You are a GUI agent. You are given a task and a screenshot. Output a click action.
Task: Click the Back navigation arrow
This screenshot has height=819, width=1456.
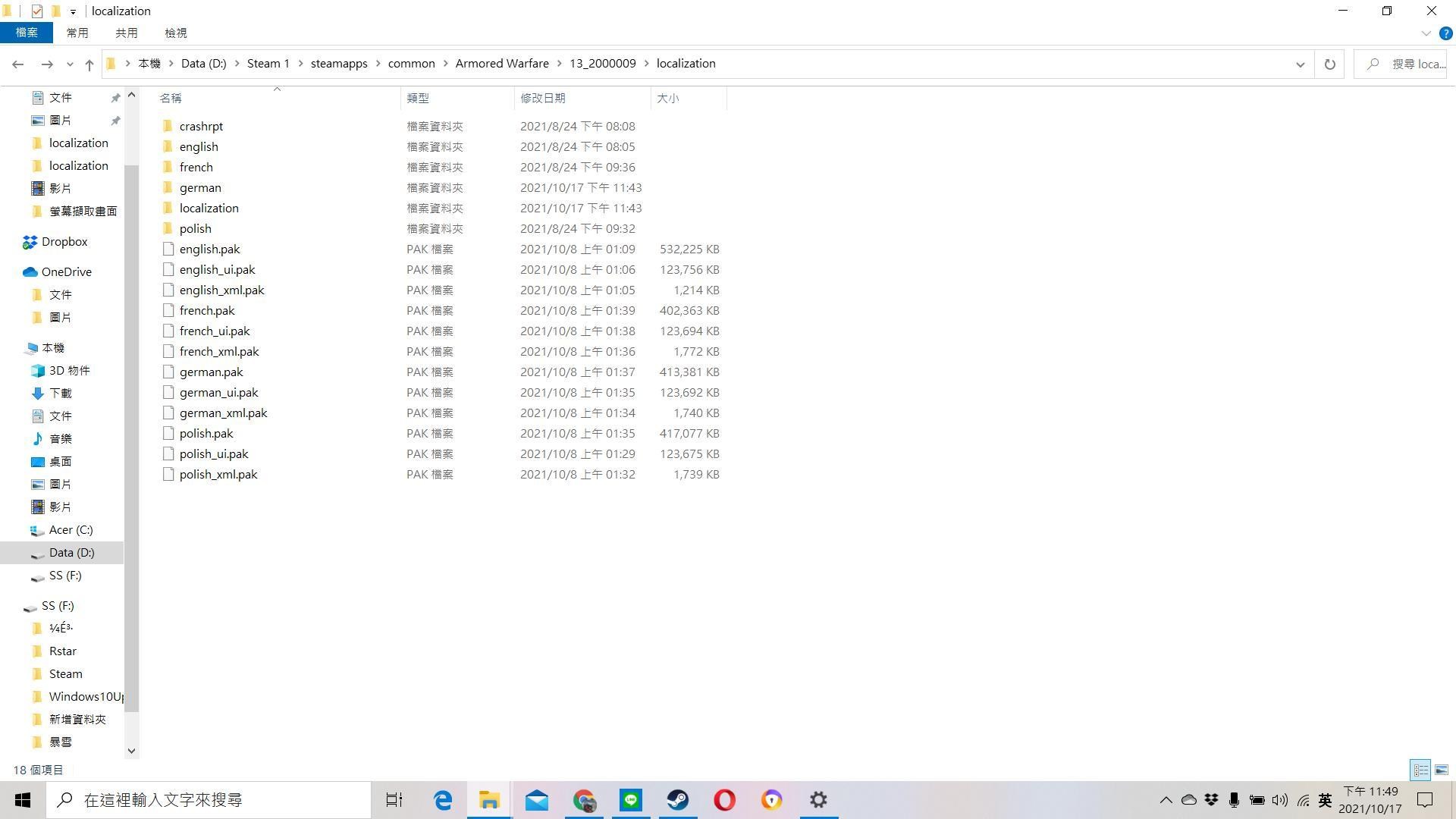(x=17, y=64)
